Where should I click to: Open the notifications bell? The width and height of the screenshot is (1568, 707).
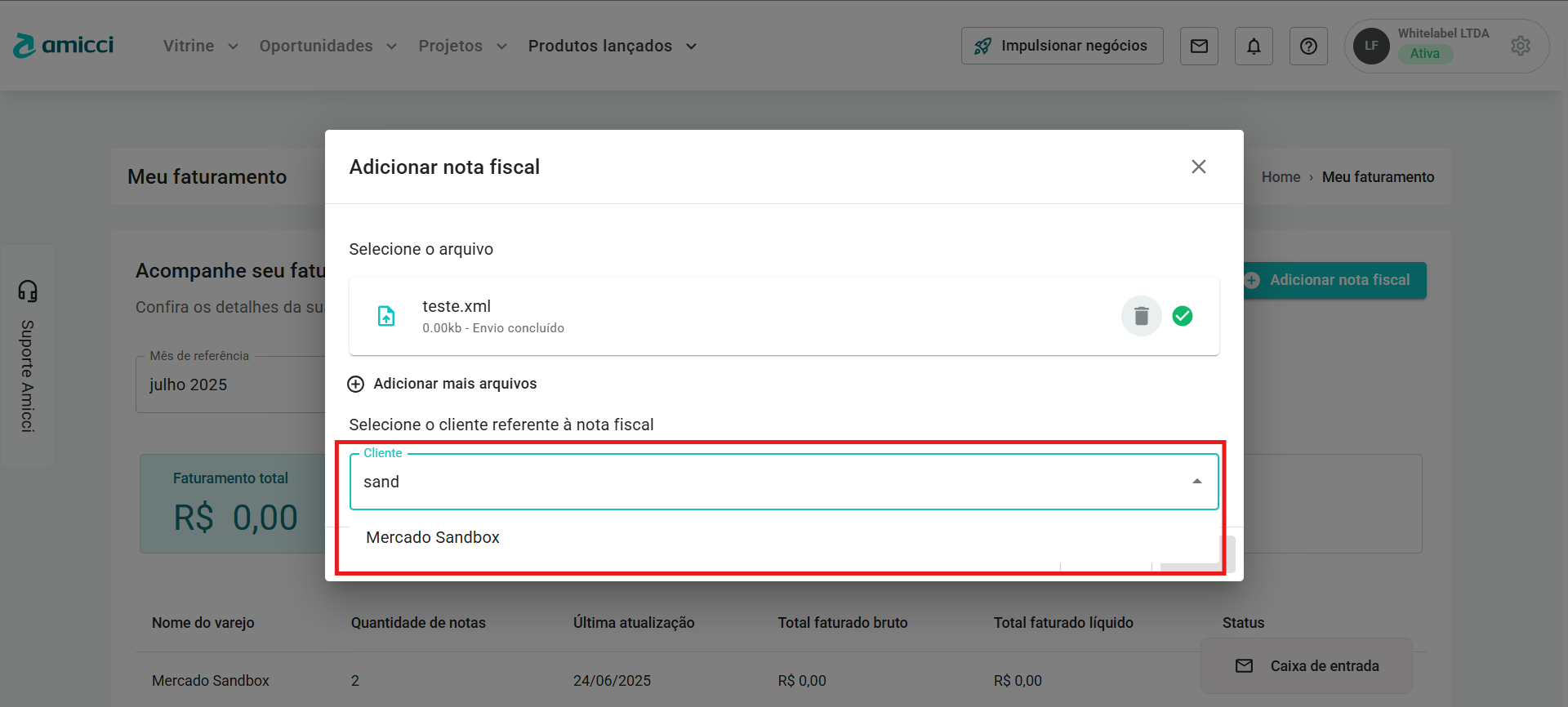pos(1254,47)
